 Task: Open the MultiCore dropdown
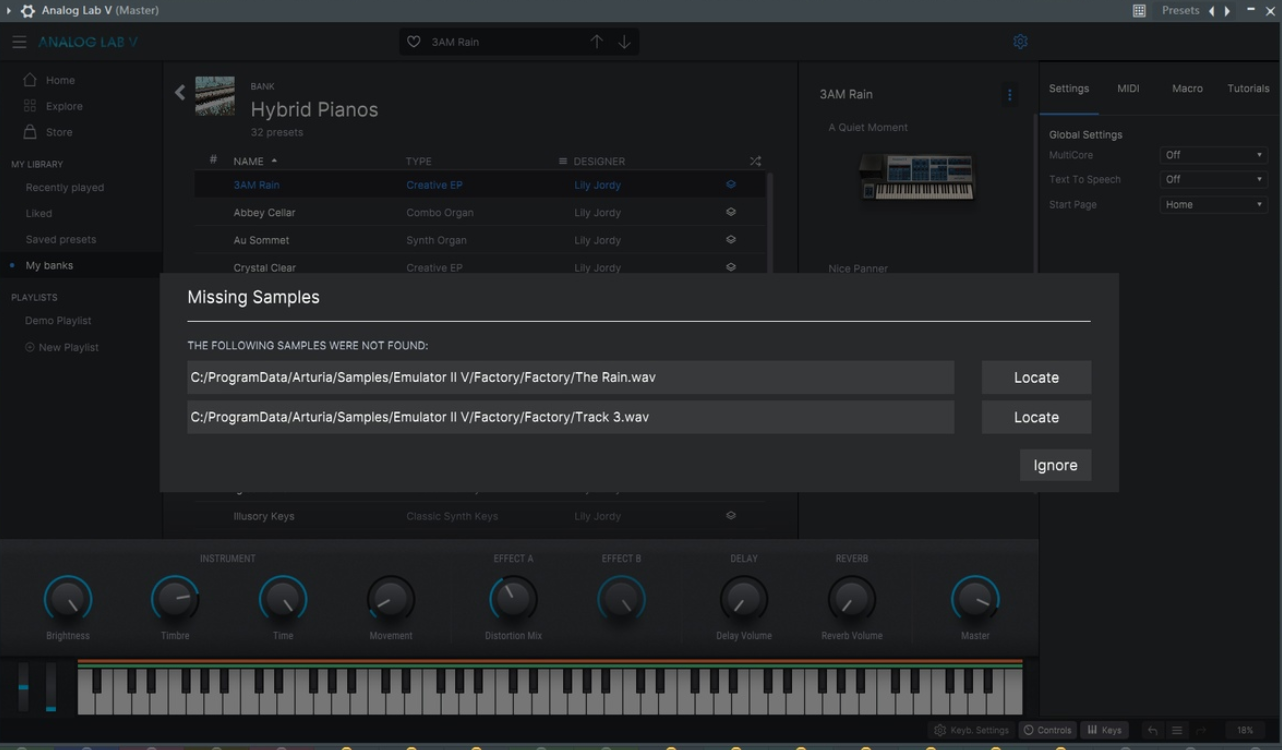coord(1214,155)
